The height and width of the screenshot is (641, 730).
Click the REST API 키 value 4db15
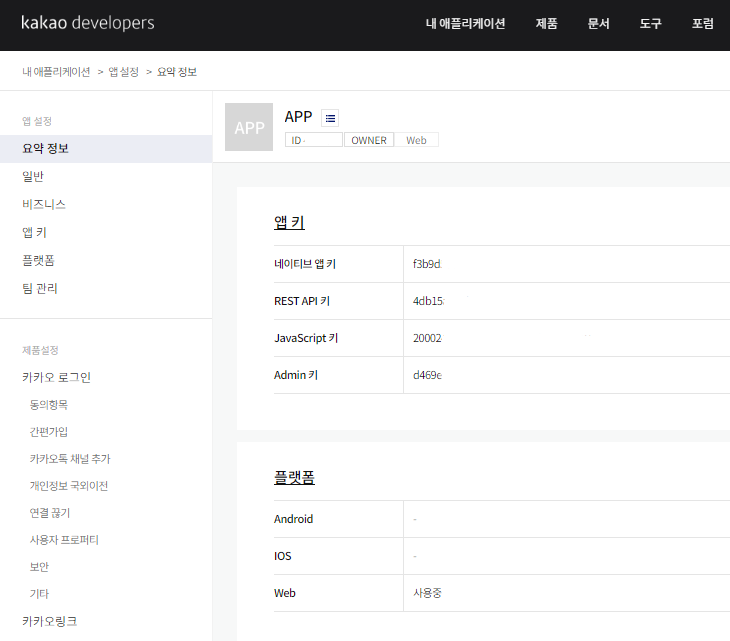point(428,301)
